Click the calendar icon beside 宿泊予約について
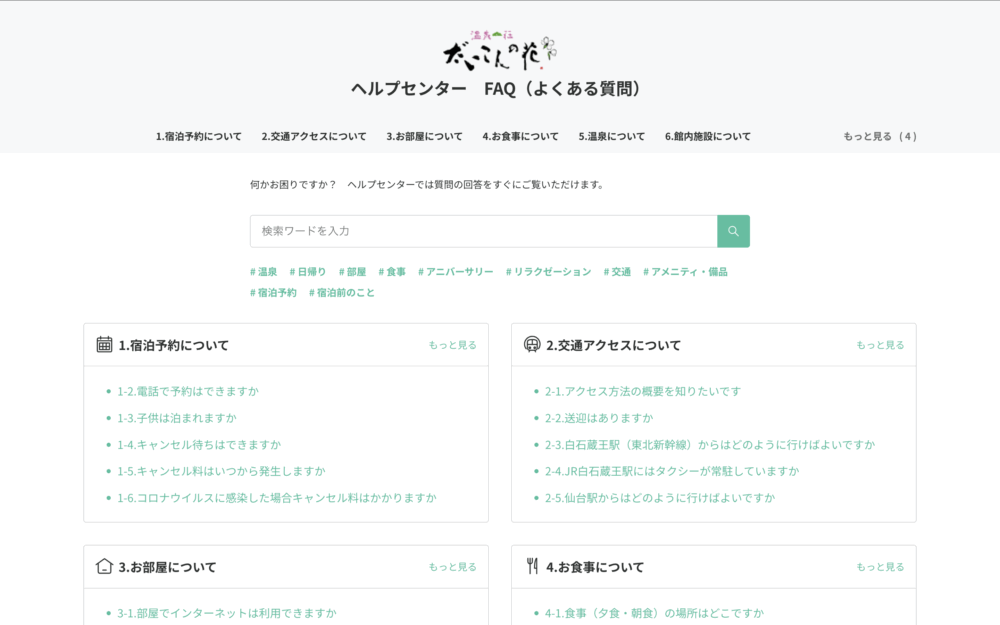1000x625 pixels. [103, 343]
